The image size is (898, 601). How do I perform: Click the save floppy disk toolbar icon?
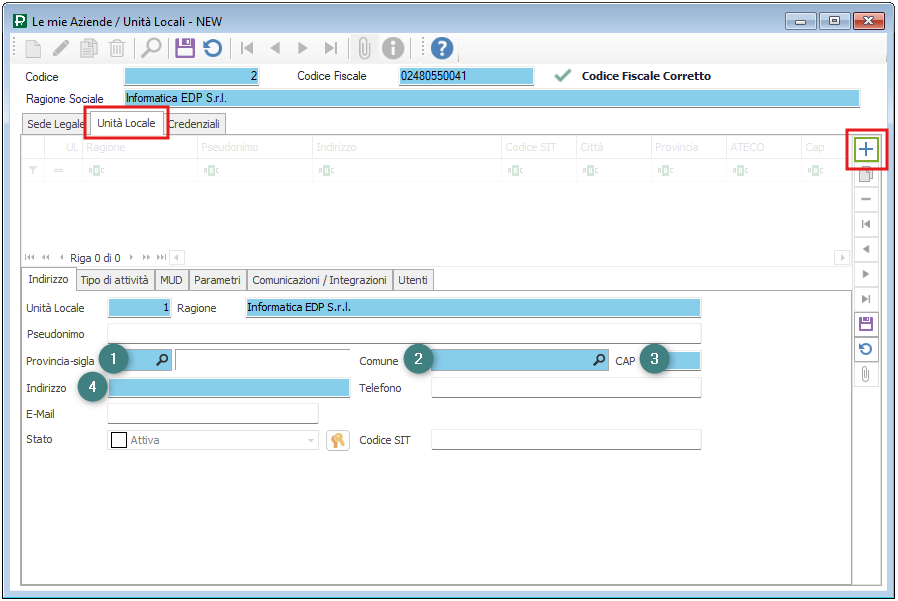184,48
